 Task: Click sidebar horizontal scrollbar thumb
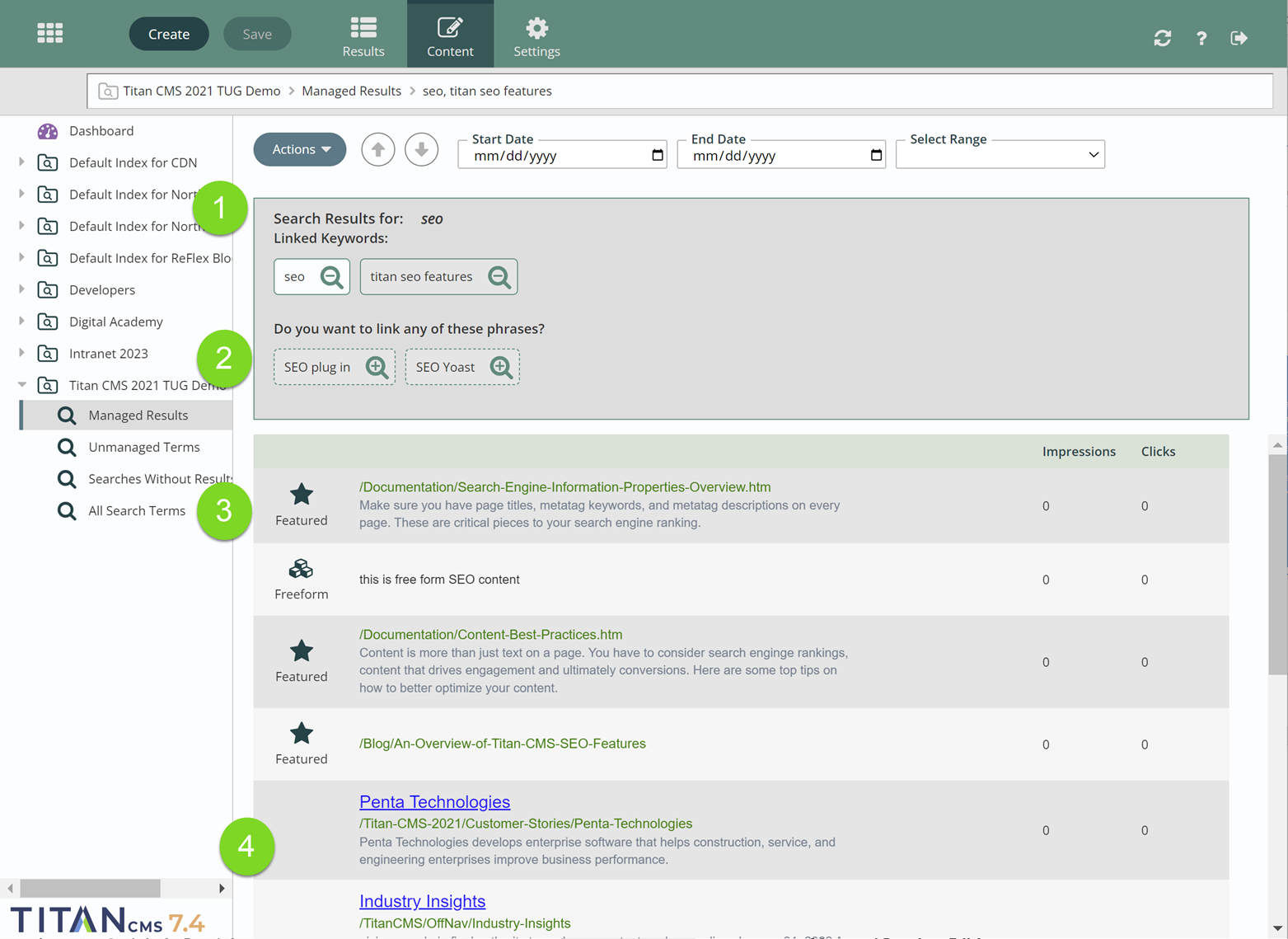[x=90, y=888]
